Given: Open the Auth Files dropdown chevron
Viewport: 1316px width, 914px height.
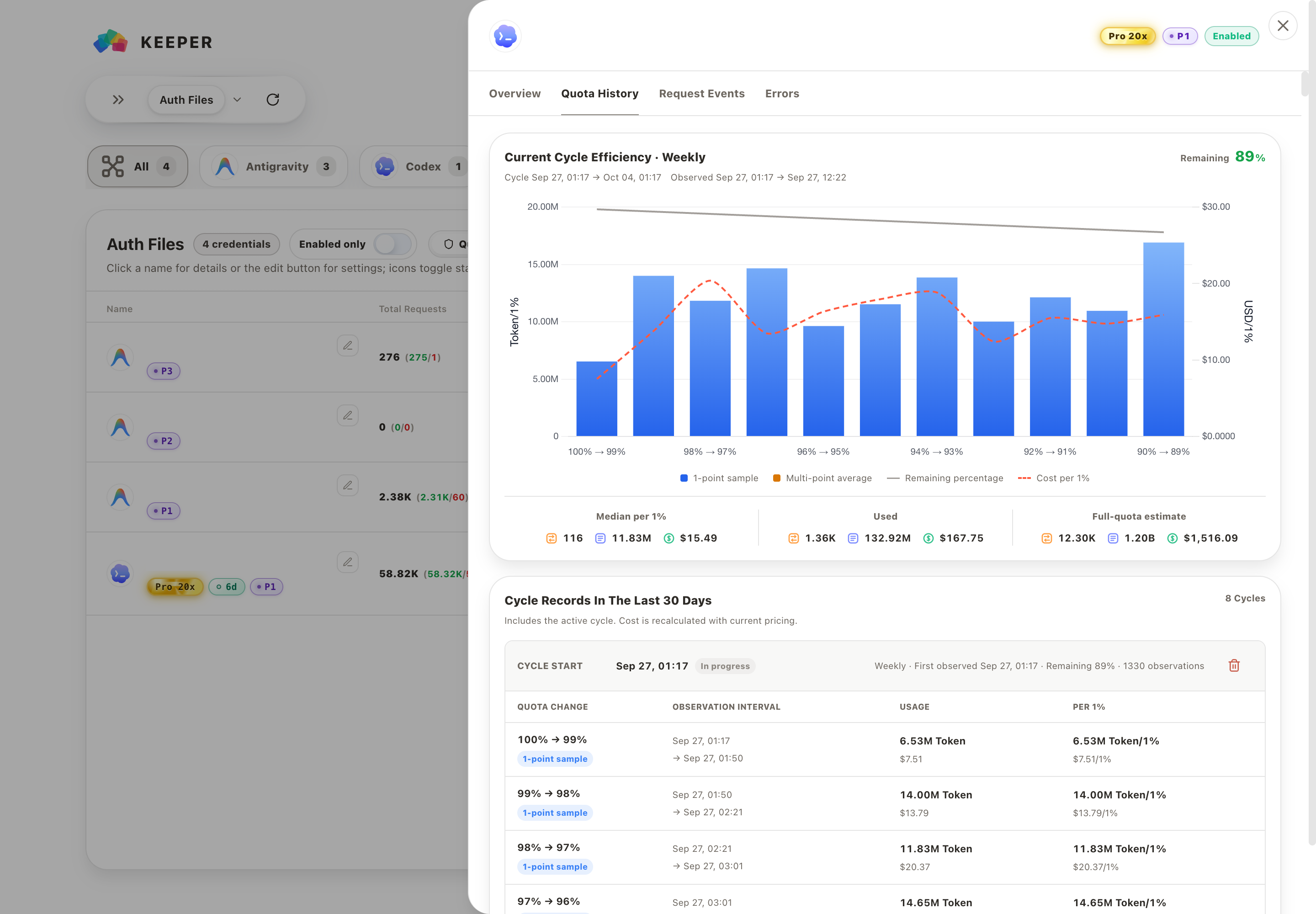Looking at the screenshot, I should (237, 100).
